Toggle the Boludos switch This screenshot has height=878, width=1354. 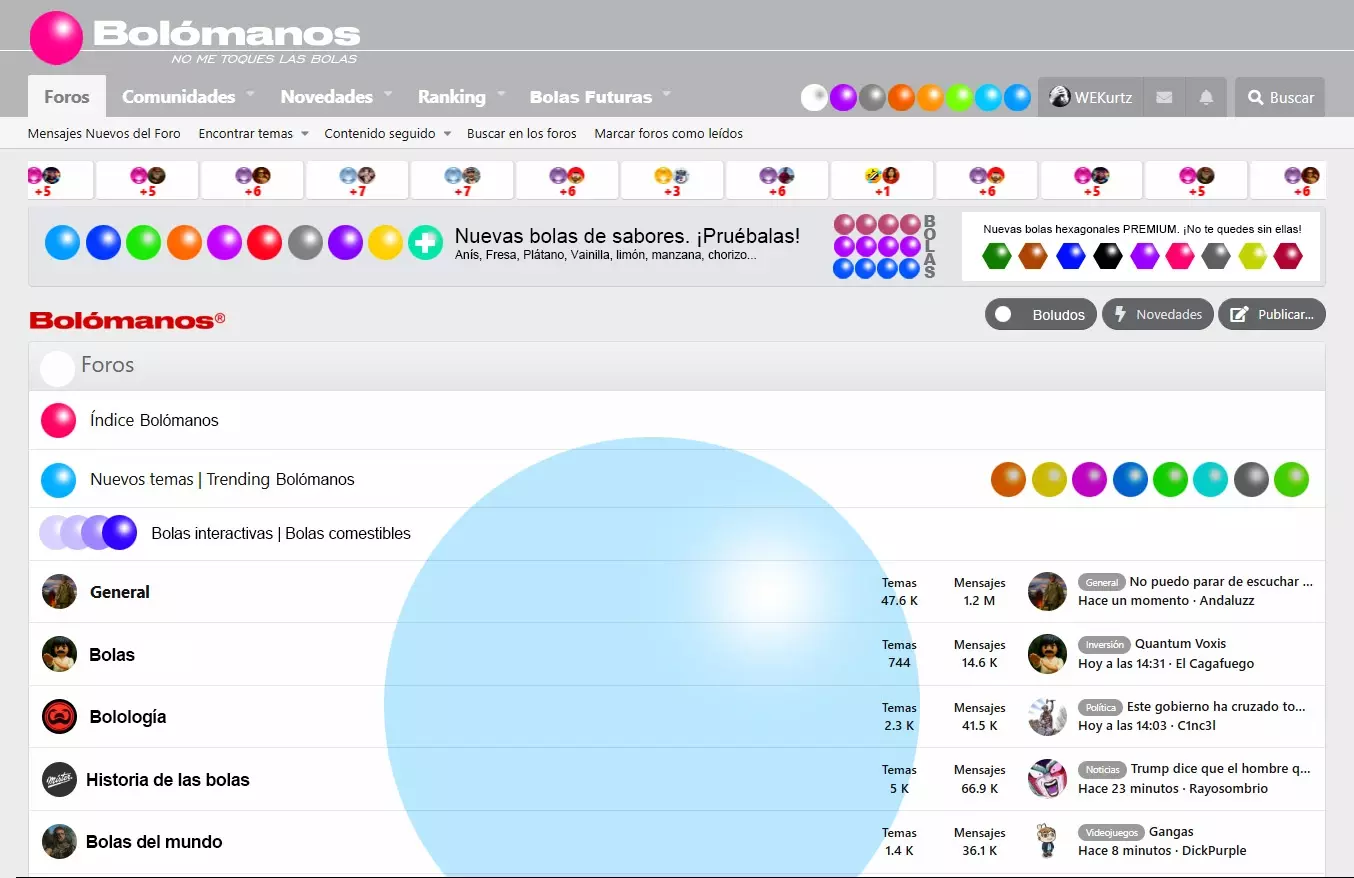pos(1041,314)
